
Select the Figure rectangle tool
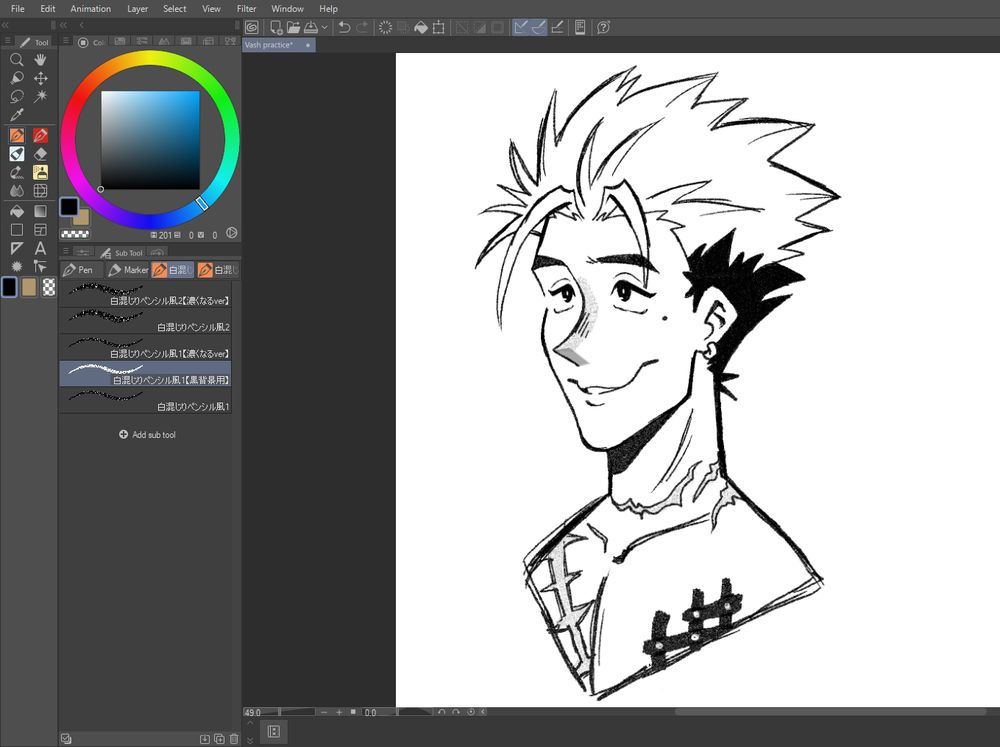(x=17, y=230)
